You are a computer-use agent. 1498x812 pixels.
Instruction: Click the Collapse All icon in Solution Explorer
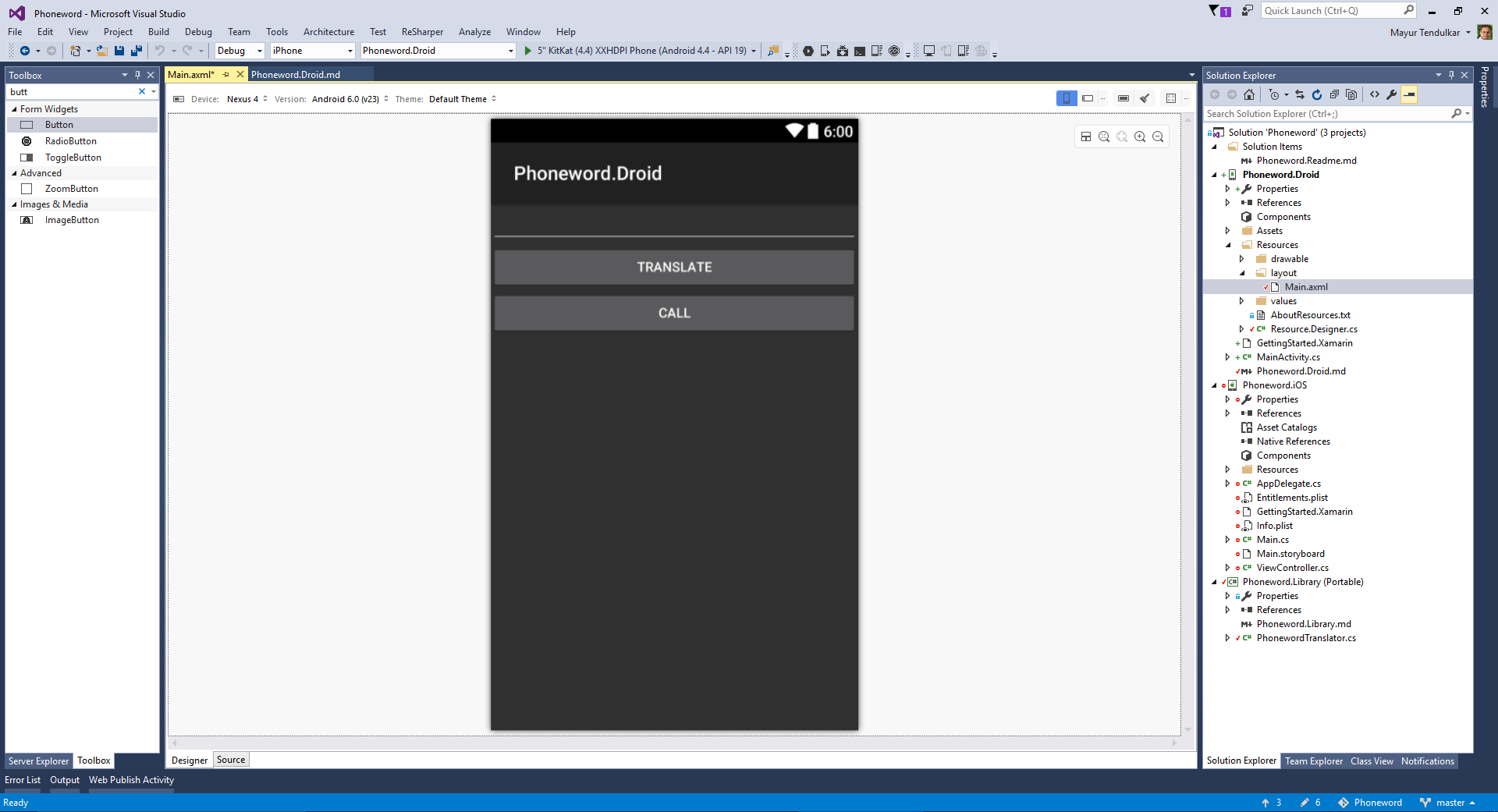(x=1334, y=94)
